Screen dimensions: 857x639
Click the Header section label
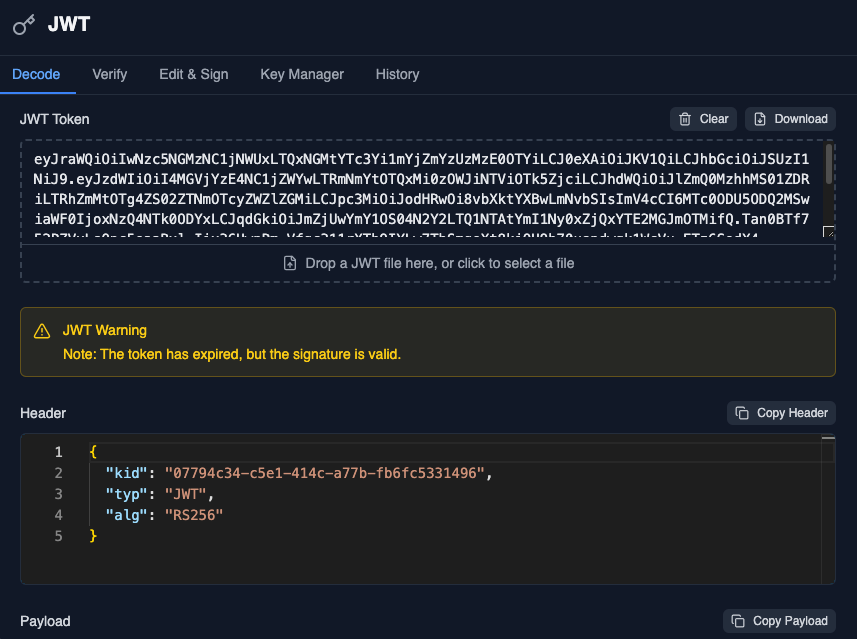(x=43, y=413)
